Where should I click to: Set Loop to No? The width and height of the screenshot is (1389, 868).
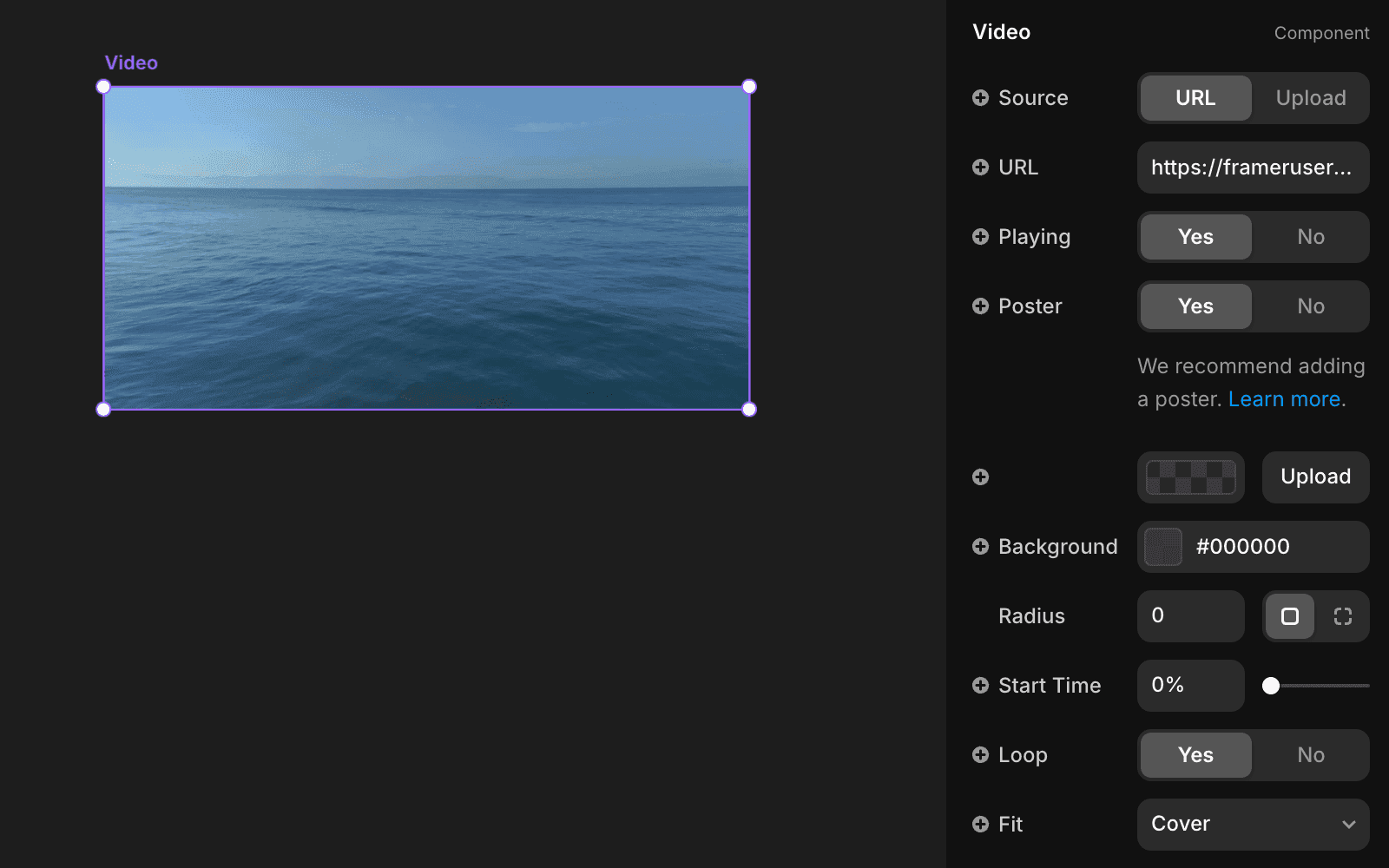(x=1311, y=755)
